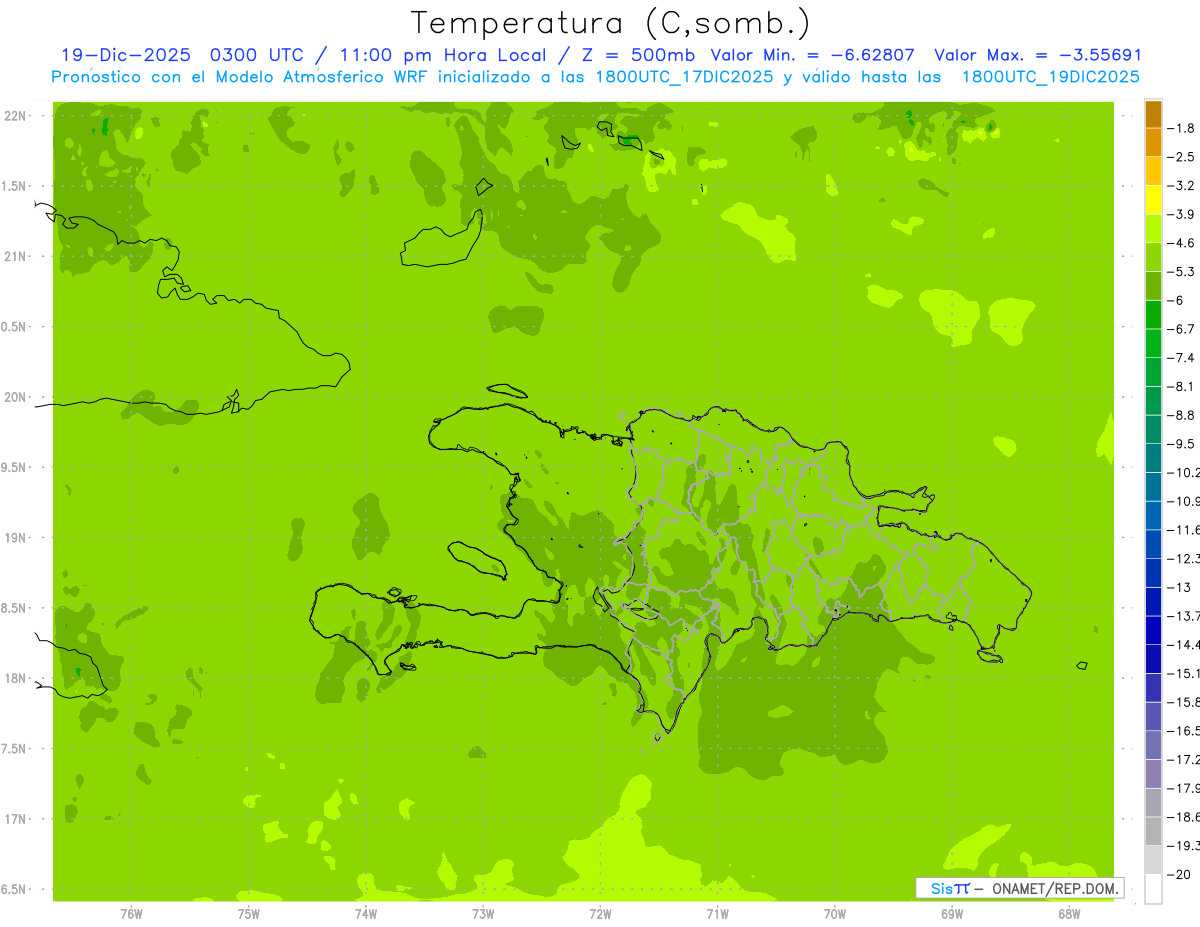The width and height of the screenshot is (1200, 927).
Task: Select the date text "19-Dic-2025"
Action: pyautogui.click(x=128, y=56)
